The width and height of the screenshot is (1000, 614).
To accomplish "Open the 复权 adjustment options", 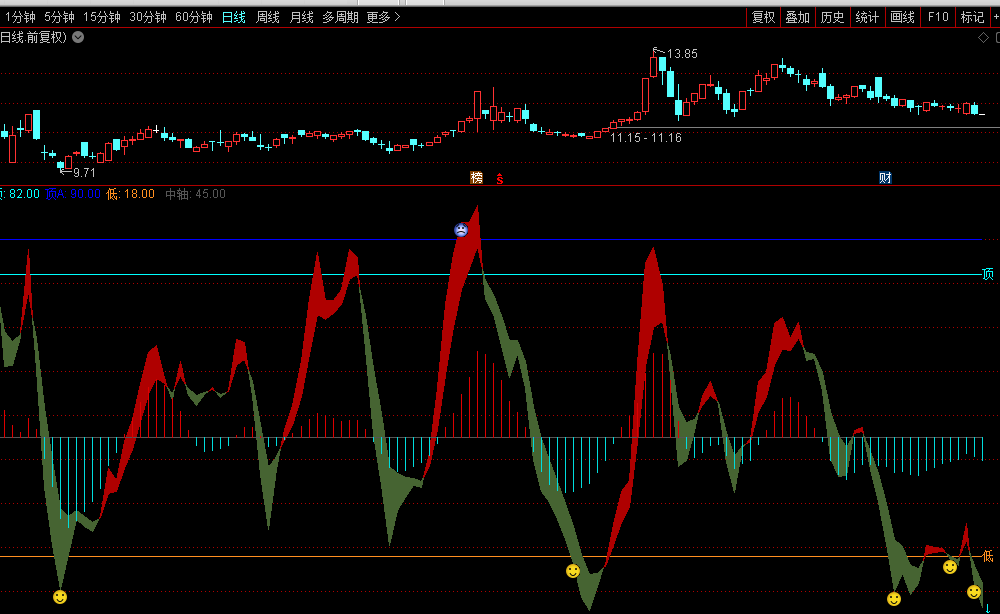I will (x=764, y=17).
